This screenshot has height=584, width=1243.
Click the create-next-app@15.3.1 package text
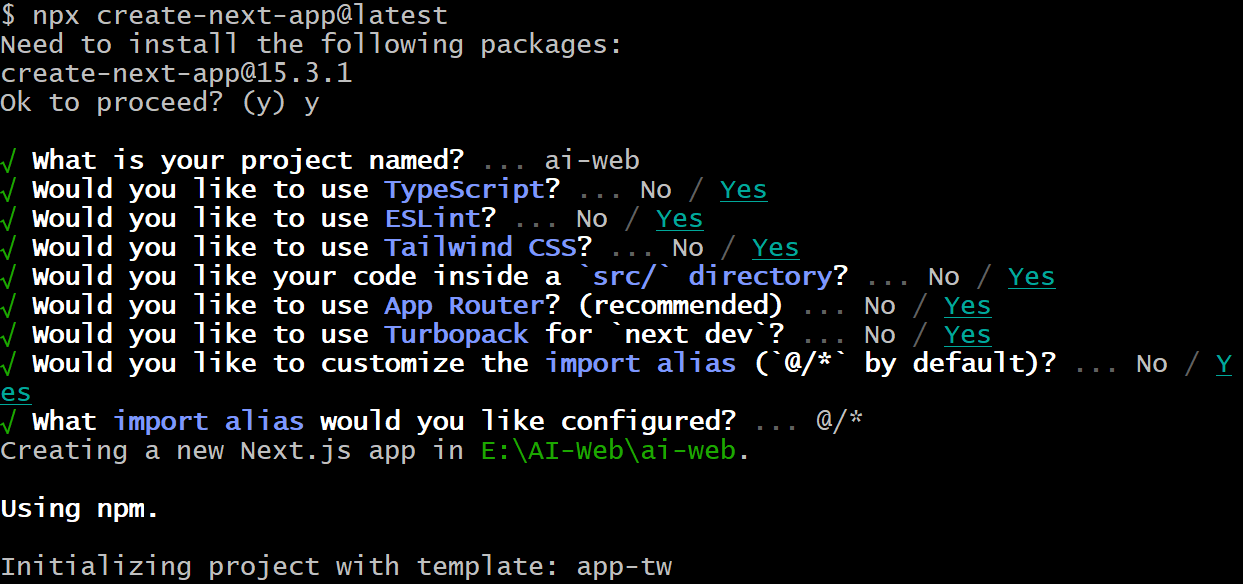coord(176,74)
